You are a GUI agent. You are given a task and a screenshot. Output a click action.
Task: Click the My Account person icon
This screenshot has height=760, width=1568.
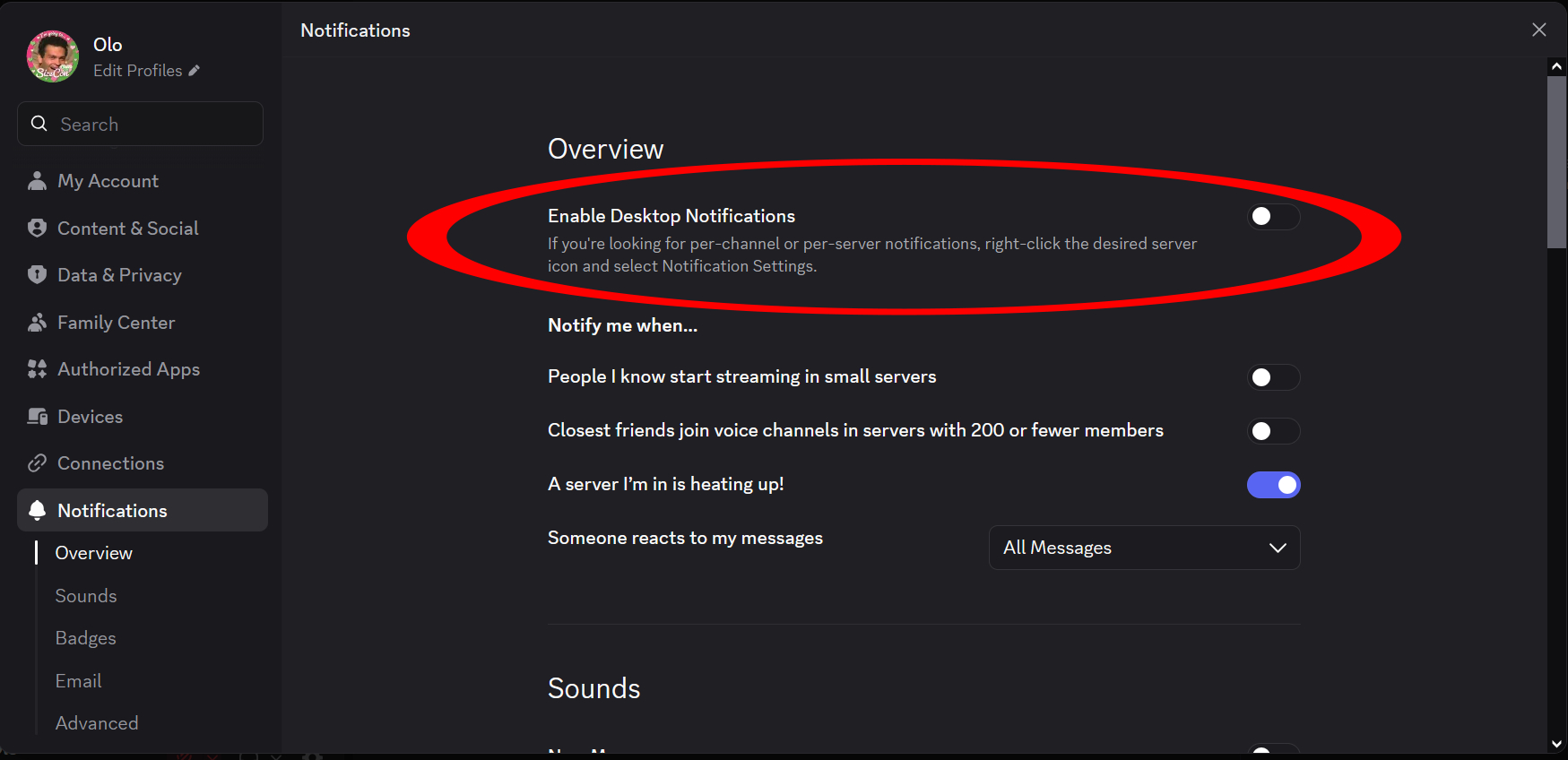click(37, 181)
